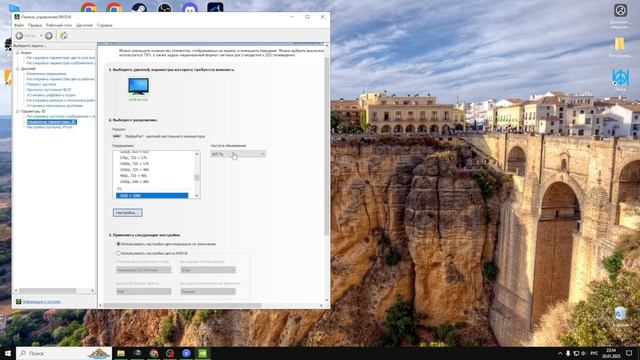Choose the 480p, 720 × 480 resolution row

pos(134,176)
